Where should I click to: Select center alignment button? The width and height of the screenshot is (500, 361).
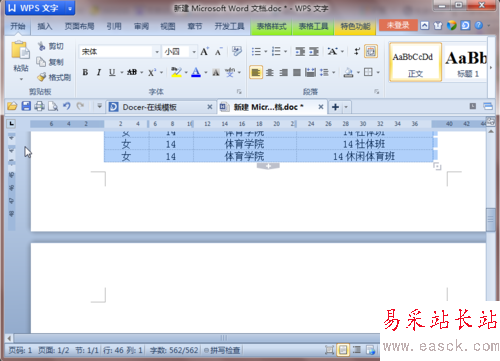click(x=270, y=72)
